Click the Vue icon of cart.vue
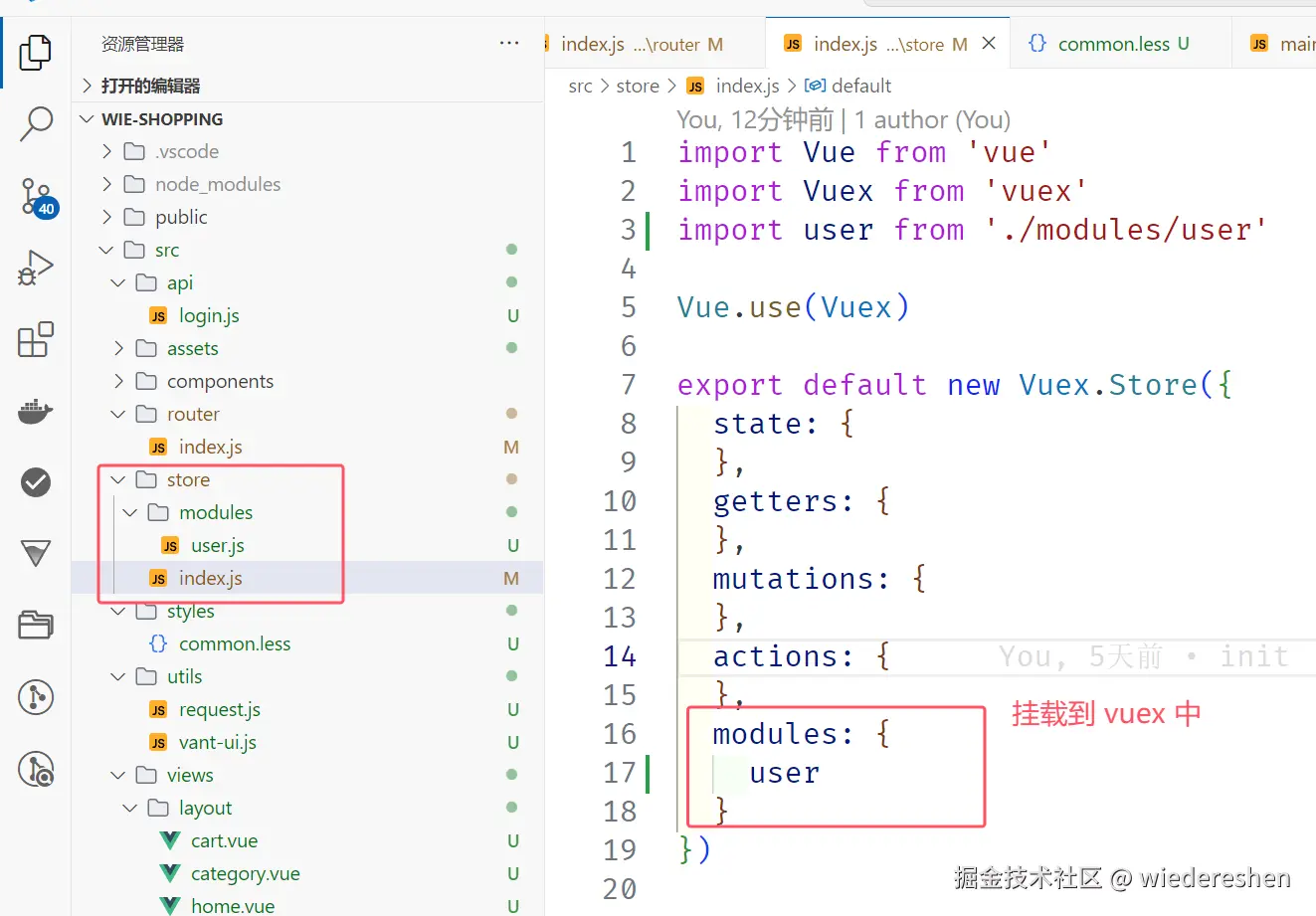Screen dimensions: 1316x916 [x=170, y=840]
